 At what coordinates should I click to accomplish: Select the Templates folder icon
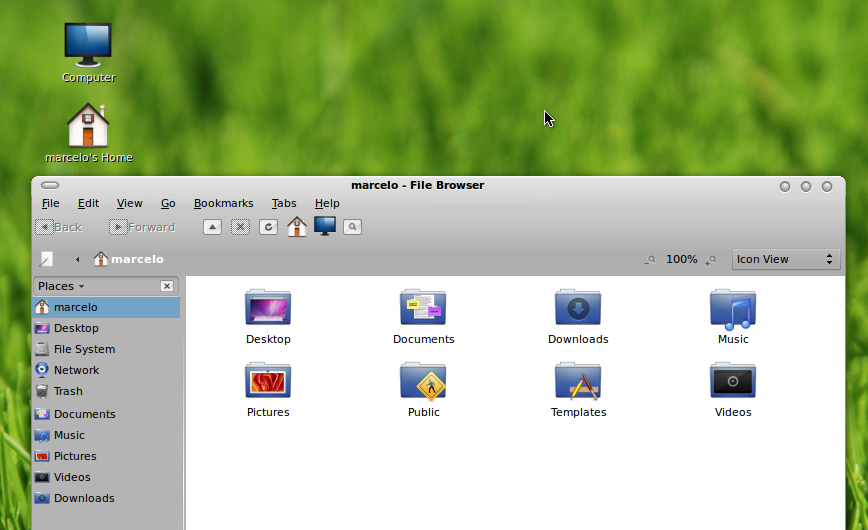(x=578, y=381)
